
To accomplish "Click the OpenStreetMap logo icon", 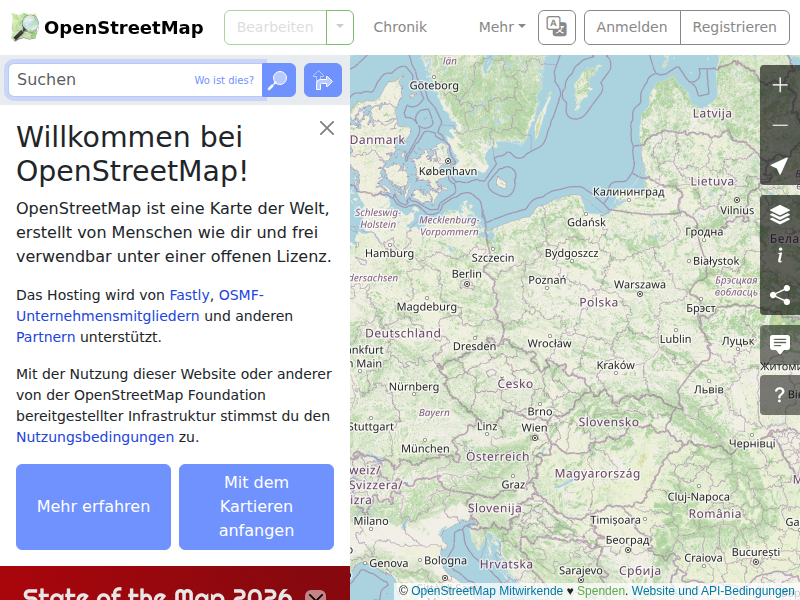I will (25, 27).
